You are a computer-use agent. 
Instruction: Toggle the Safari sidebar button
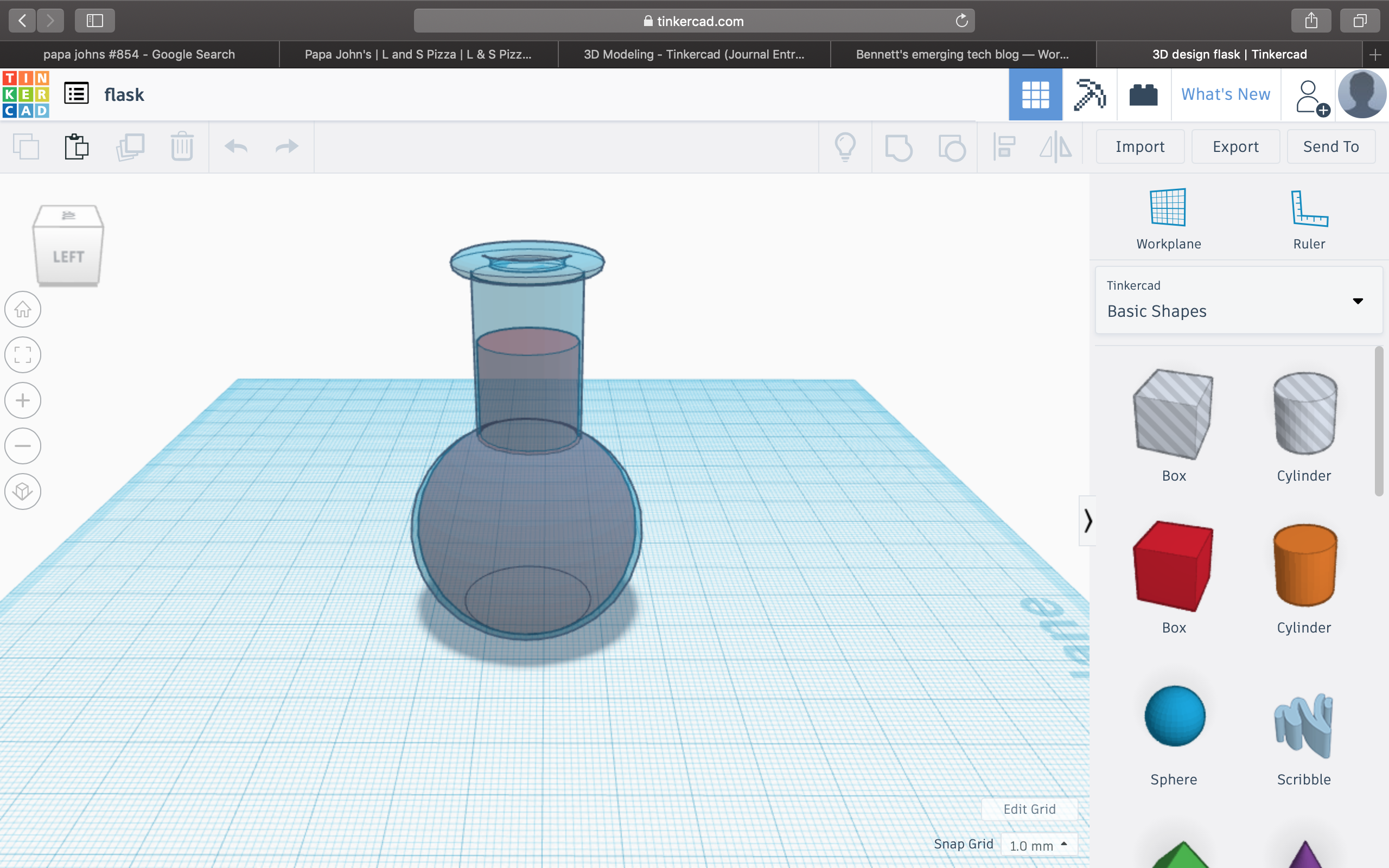(x=95, y=21)
